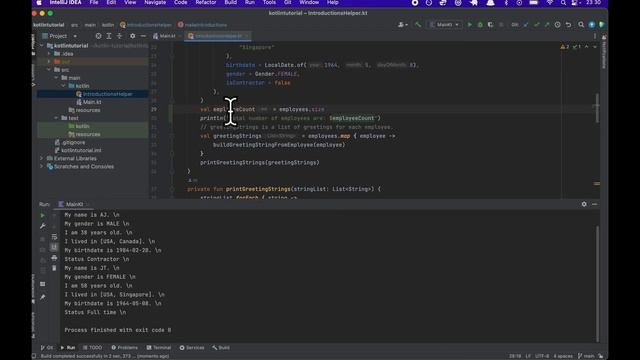Click the Run console vertical scrollbar
Image resolution: width=640 pixels, height=360 pixels.
pyautogui.click(x=598, y=283)
